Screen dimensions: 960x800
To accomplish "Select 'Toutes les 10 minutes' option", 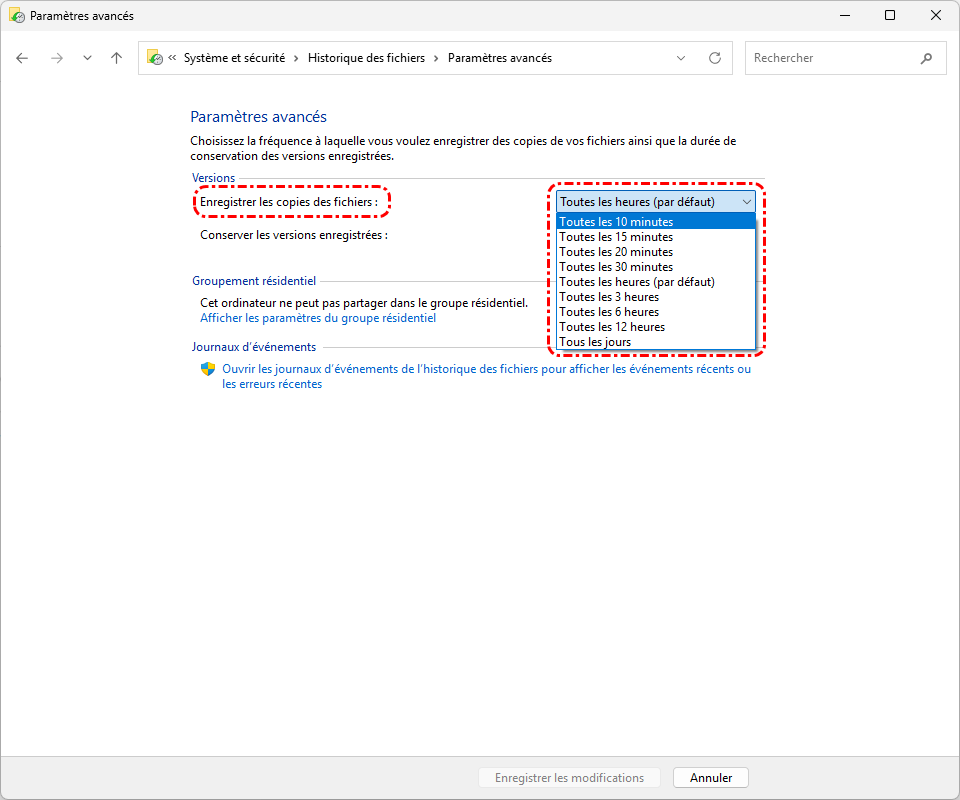I will [616, 222].
